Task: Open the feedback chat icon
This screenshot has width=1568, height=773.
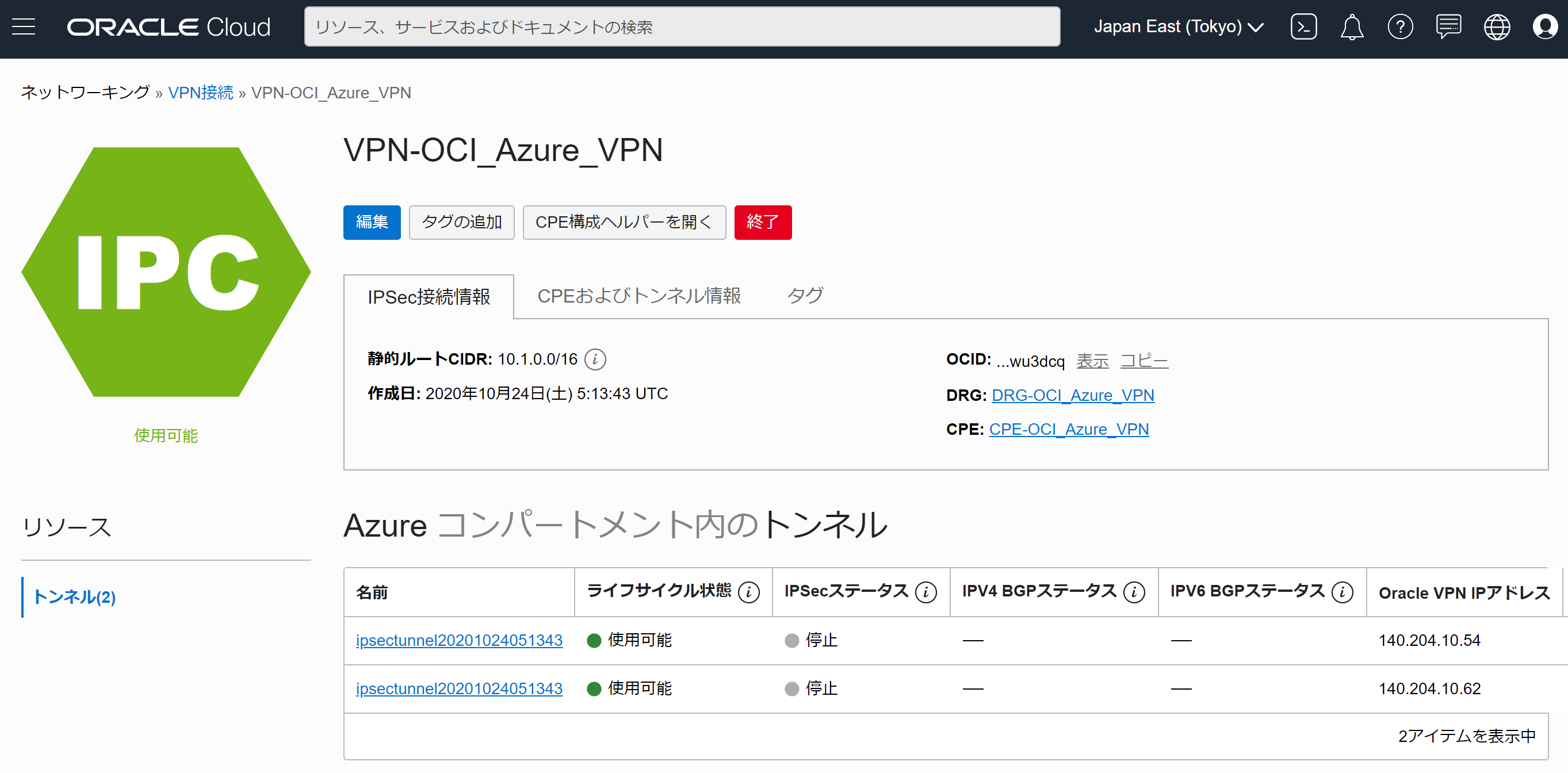Action: point(1449,26)
